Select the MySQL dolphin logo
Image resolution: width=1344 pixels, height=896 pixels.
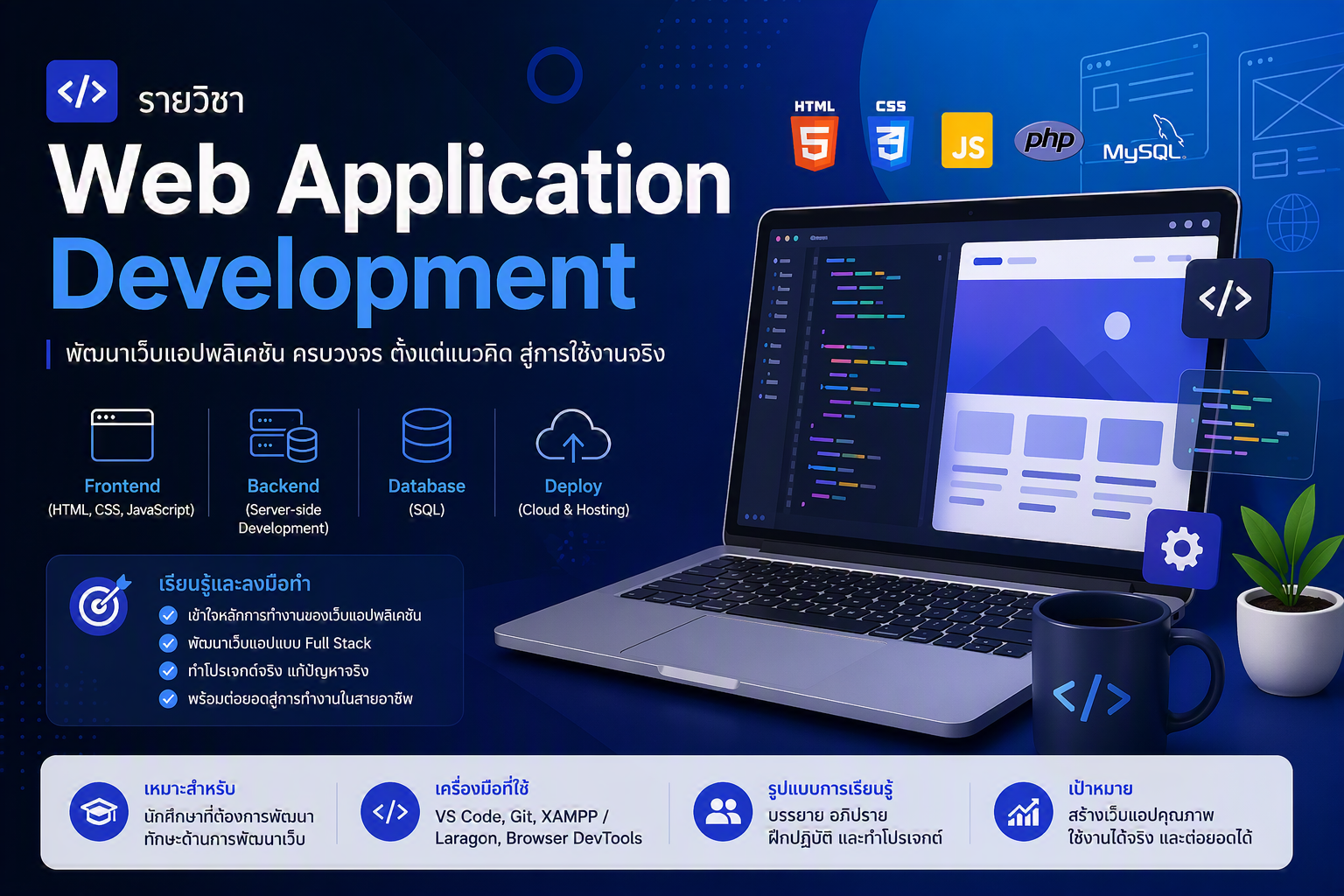[1144, 138]
